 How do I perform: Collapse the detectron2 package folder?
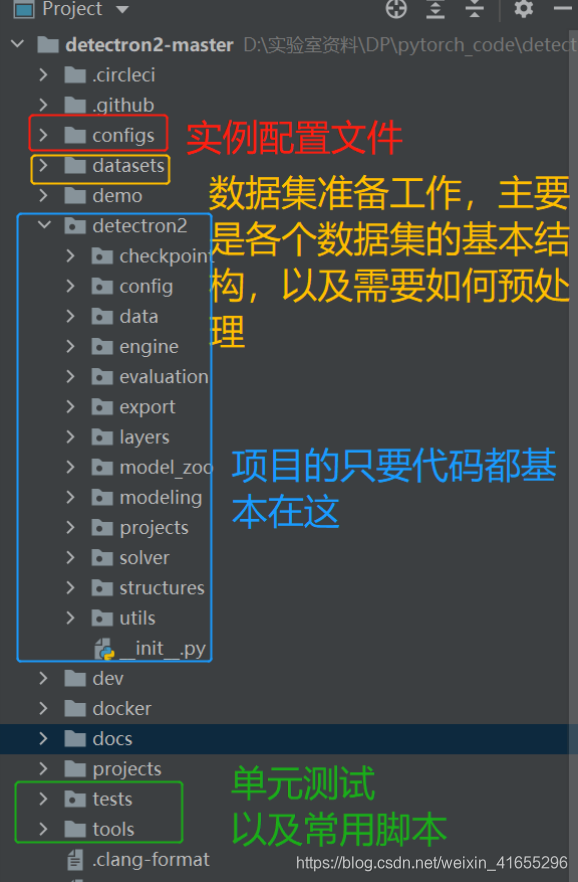[44, 226]
